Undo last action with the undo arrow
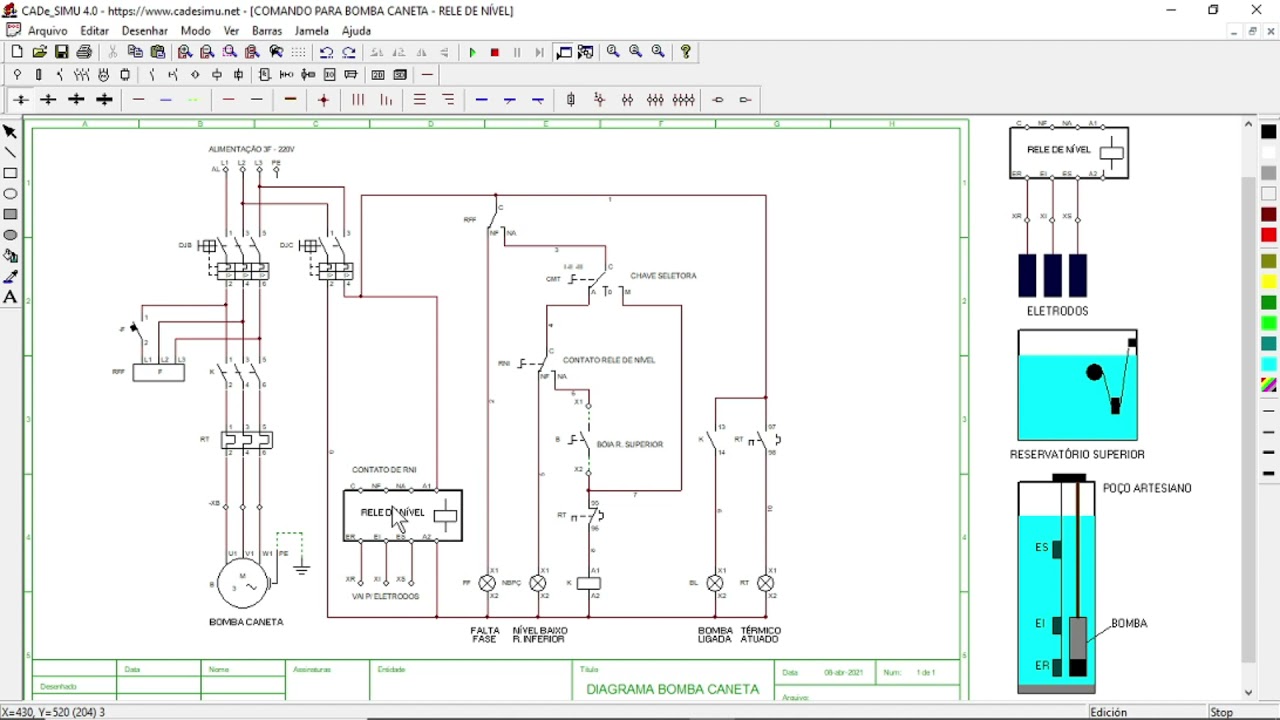The image size is (1280, 720). tap(326, 52)
